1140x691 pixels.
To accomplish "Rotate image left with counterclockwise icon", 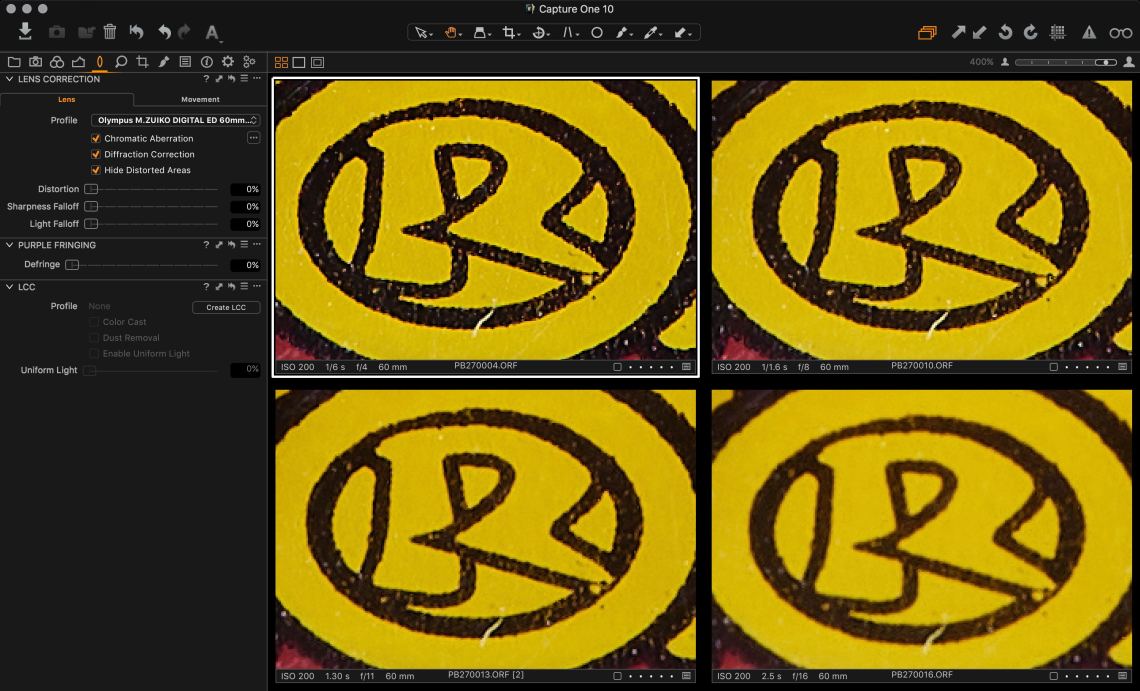I will (x=1006, y=32).
